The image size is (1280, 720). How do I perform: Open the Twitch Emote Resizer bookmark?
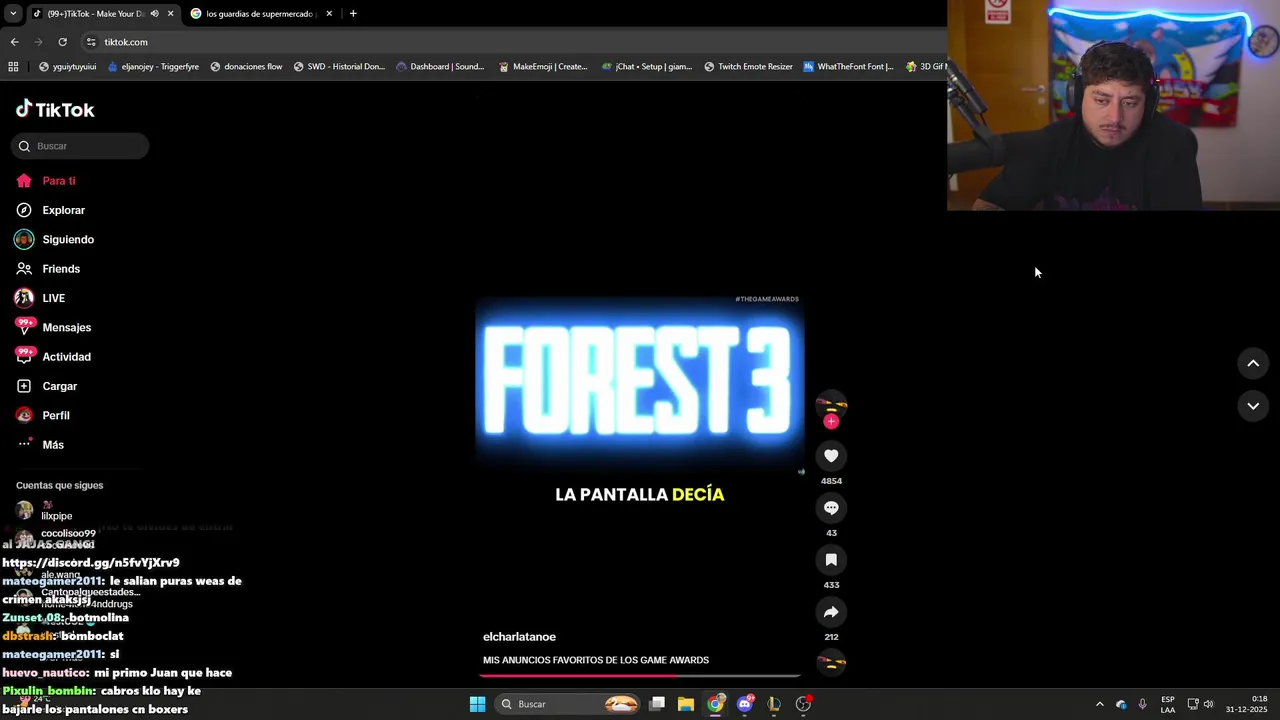tap(748, 67)
